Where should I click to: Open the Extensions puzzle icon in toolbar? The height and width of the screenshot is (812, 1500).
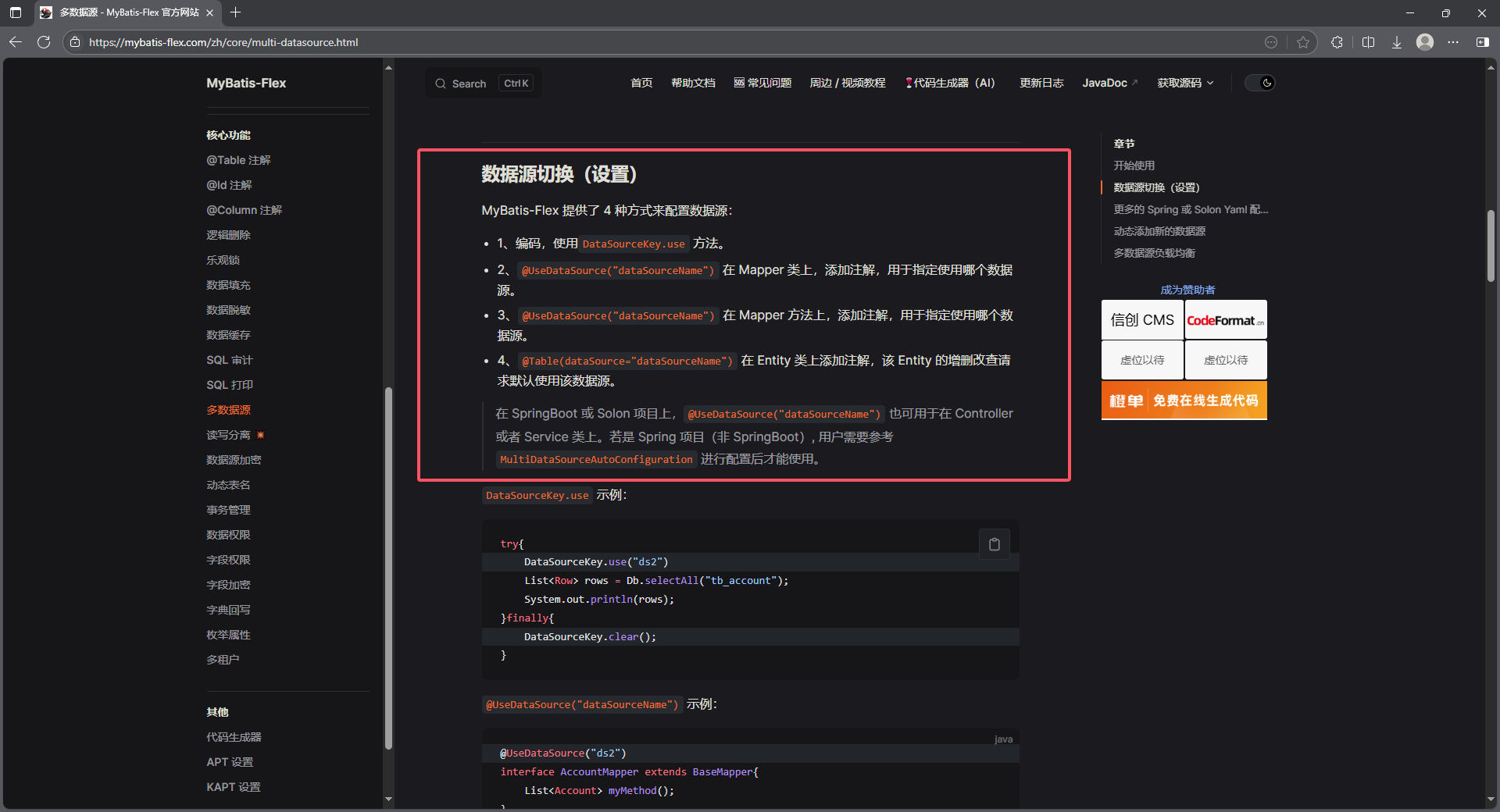pos(1337,42)
